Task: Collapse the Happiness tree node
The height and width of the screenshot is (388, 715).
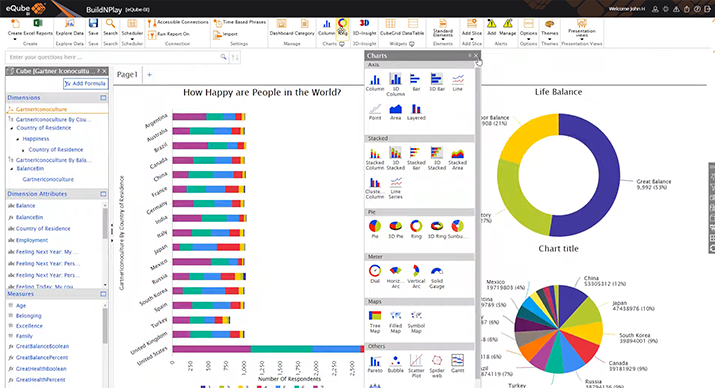Action: [18, 139]
